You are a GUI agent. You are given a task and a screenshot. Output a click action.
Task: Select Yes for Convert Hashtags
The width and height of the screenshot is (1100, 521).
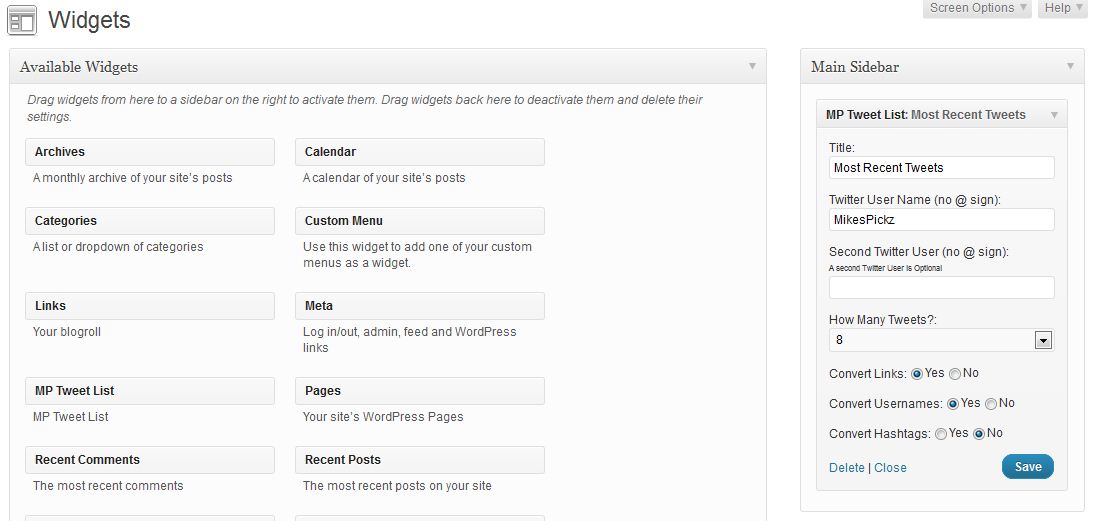pos(941,434)
